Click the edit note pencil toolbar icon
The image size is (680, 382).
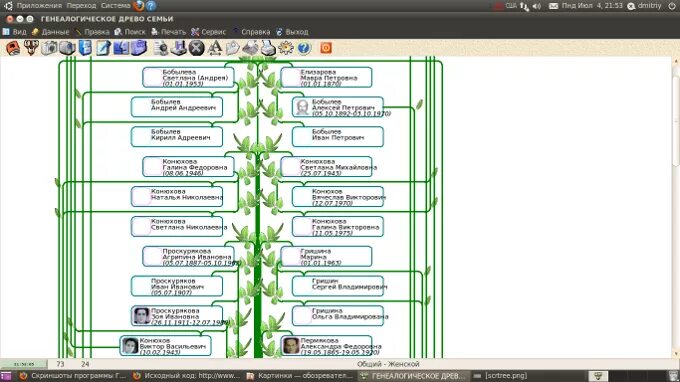pos(103,48)
